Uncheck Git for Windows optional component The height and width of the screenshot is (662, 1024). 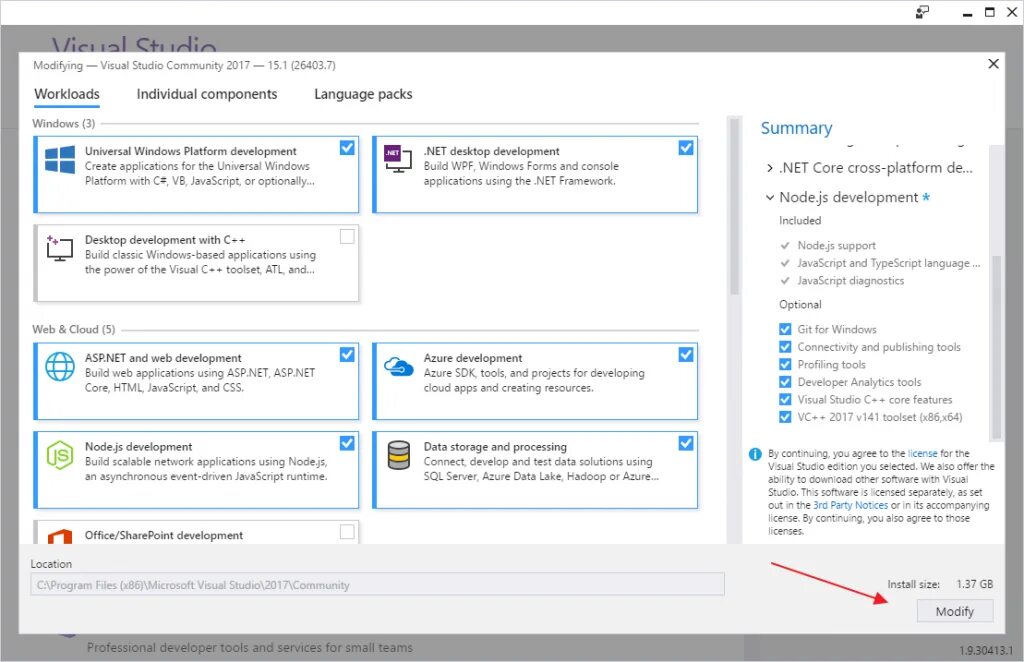[x=785, y=329]
